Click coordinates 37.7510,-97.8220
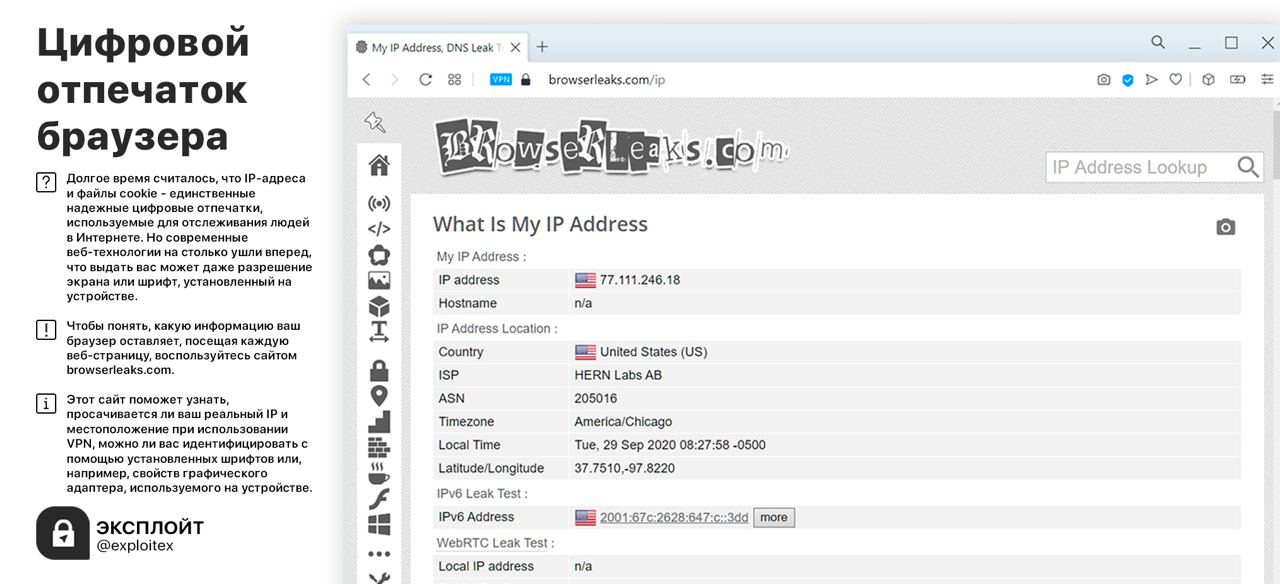Image resolution: width=1280 pixels, height=584 pixels. click(624, 468)
